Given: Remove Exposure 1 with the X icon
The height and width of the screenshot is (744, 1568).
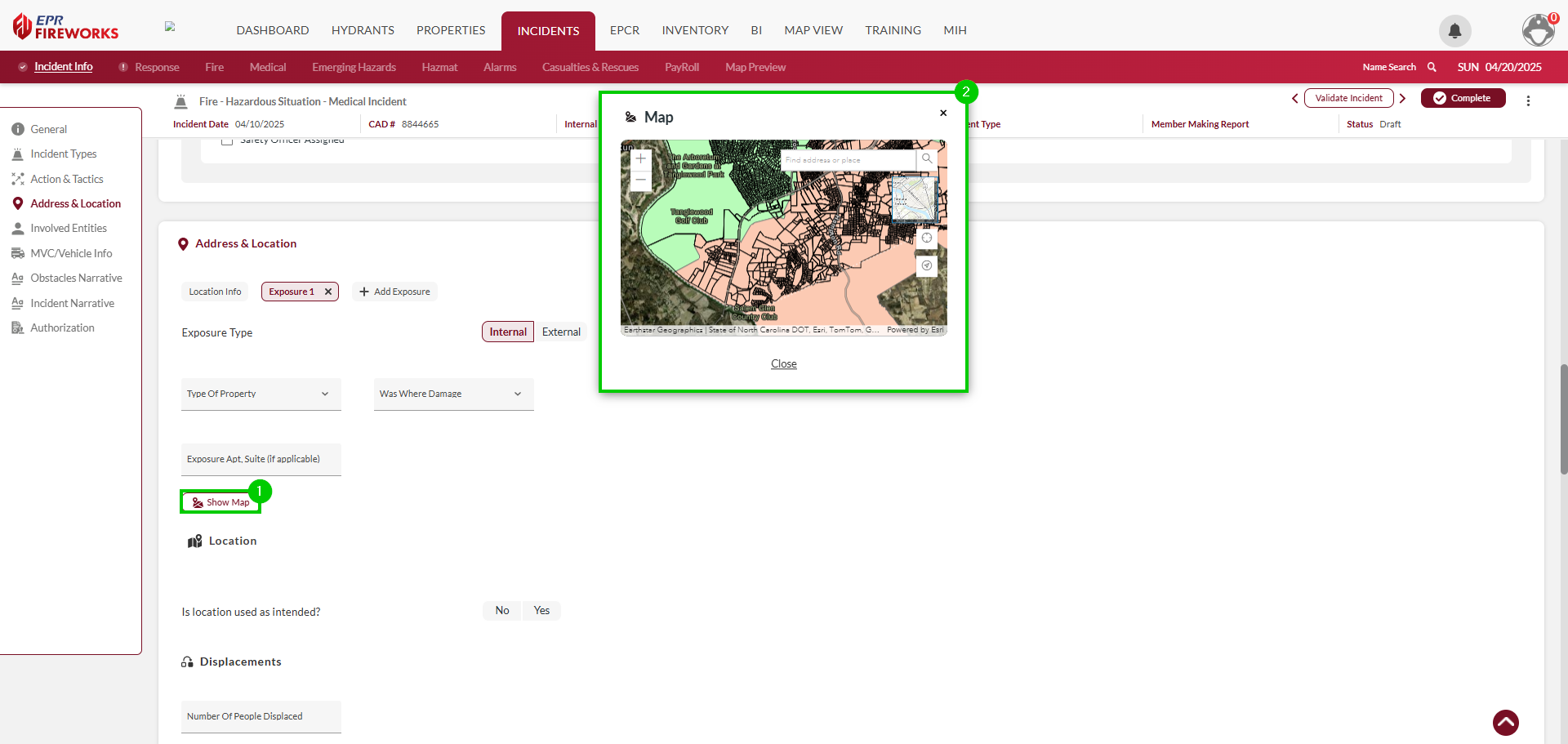Looking at the screenshot, I should point(328,292).
